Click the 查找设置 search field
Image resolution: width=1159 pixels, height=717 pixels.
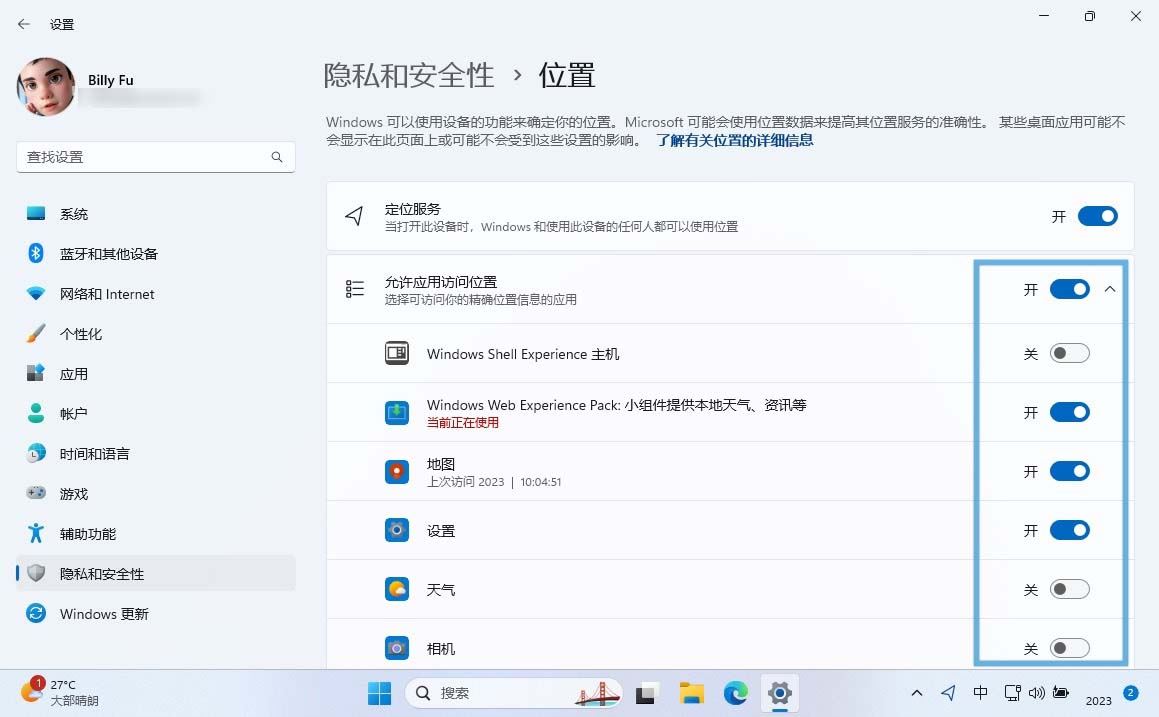coord(145,157)
